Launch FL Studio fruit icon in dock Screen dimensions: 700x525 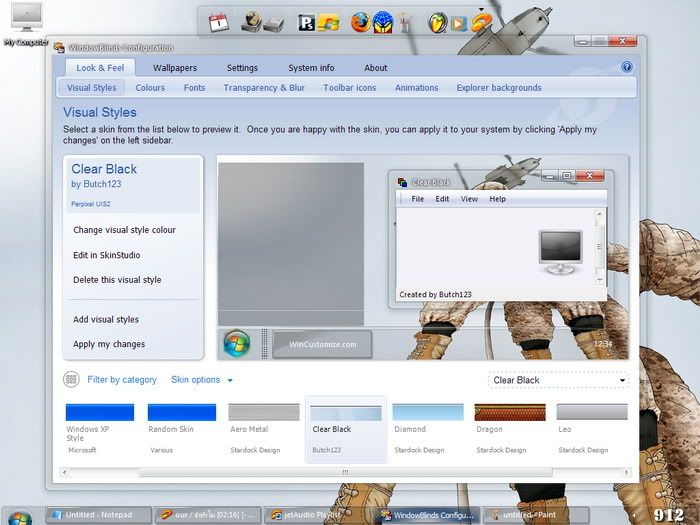438,22
